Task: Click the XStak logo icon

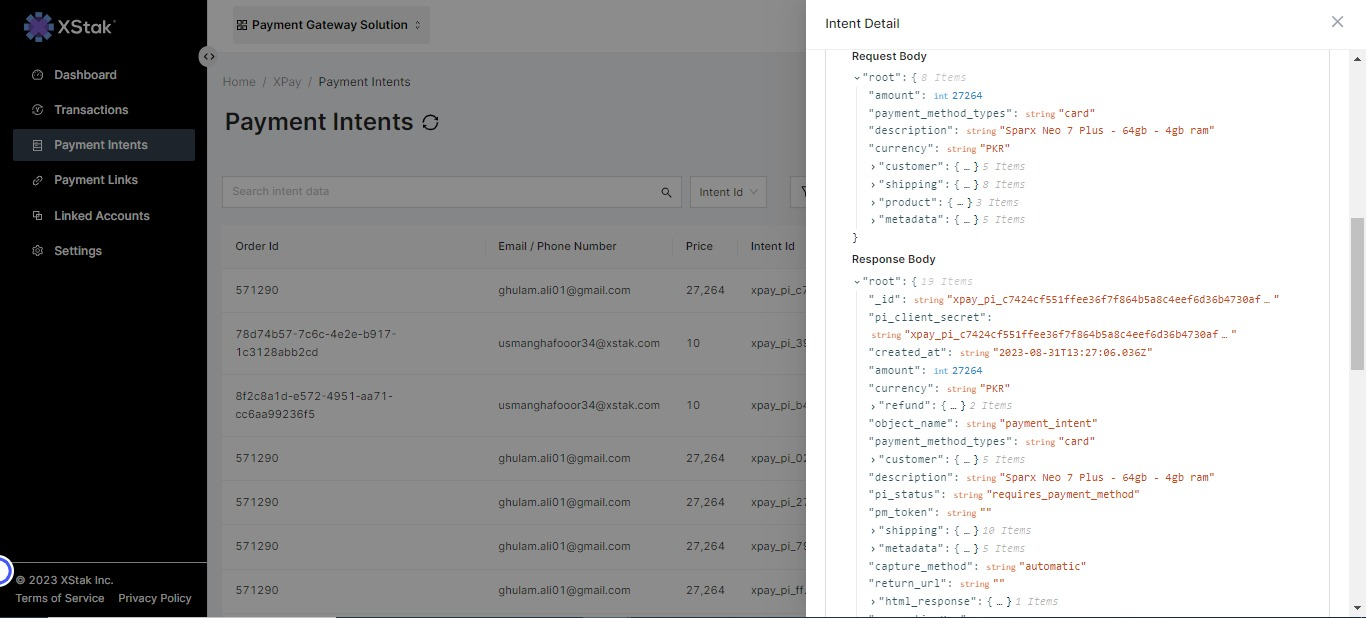Action: pyautogui.click(x=38, y=27)
